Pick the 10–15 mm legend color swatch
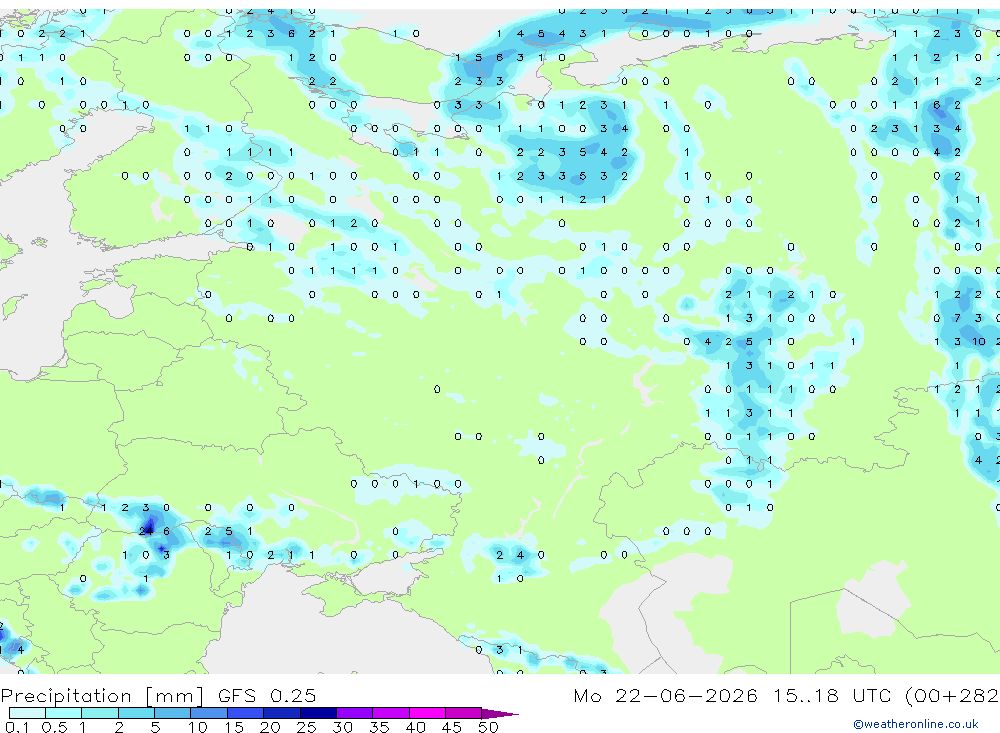The height and width of the screenshot is (733, 1000). coord(209,713)
